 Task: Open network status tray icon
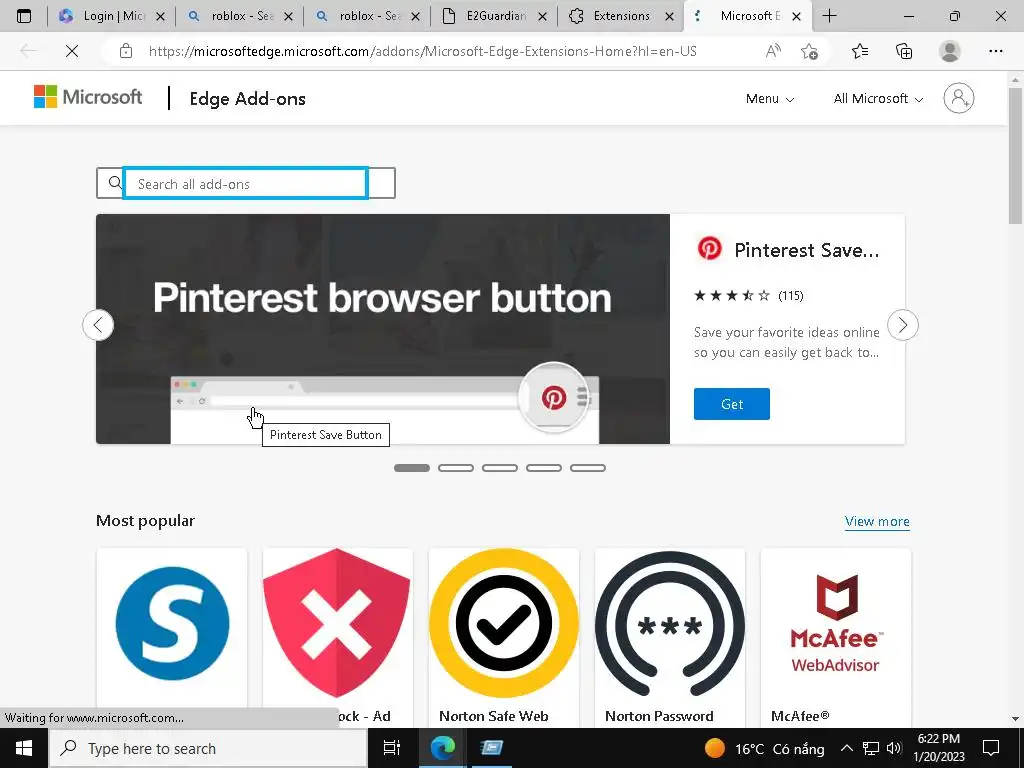tap(871, 748)
